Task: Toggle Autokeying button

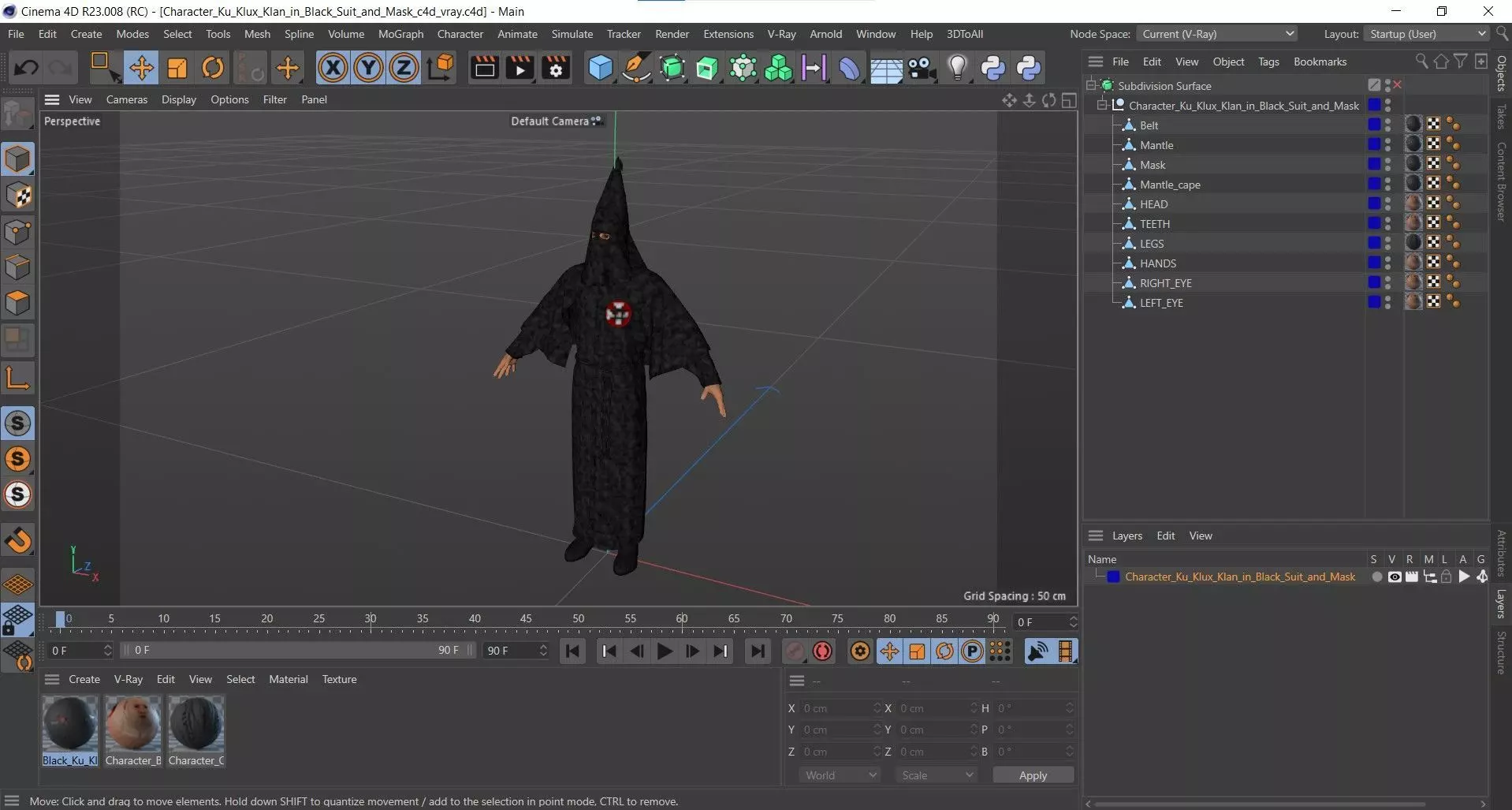Action: coord(822,651)
